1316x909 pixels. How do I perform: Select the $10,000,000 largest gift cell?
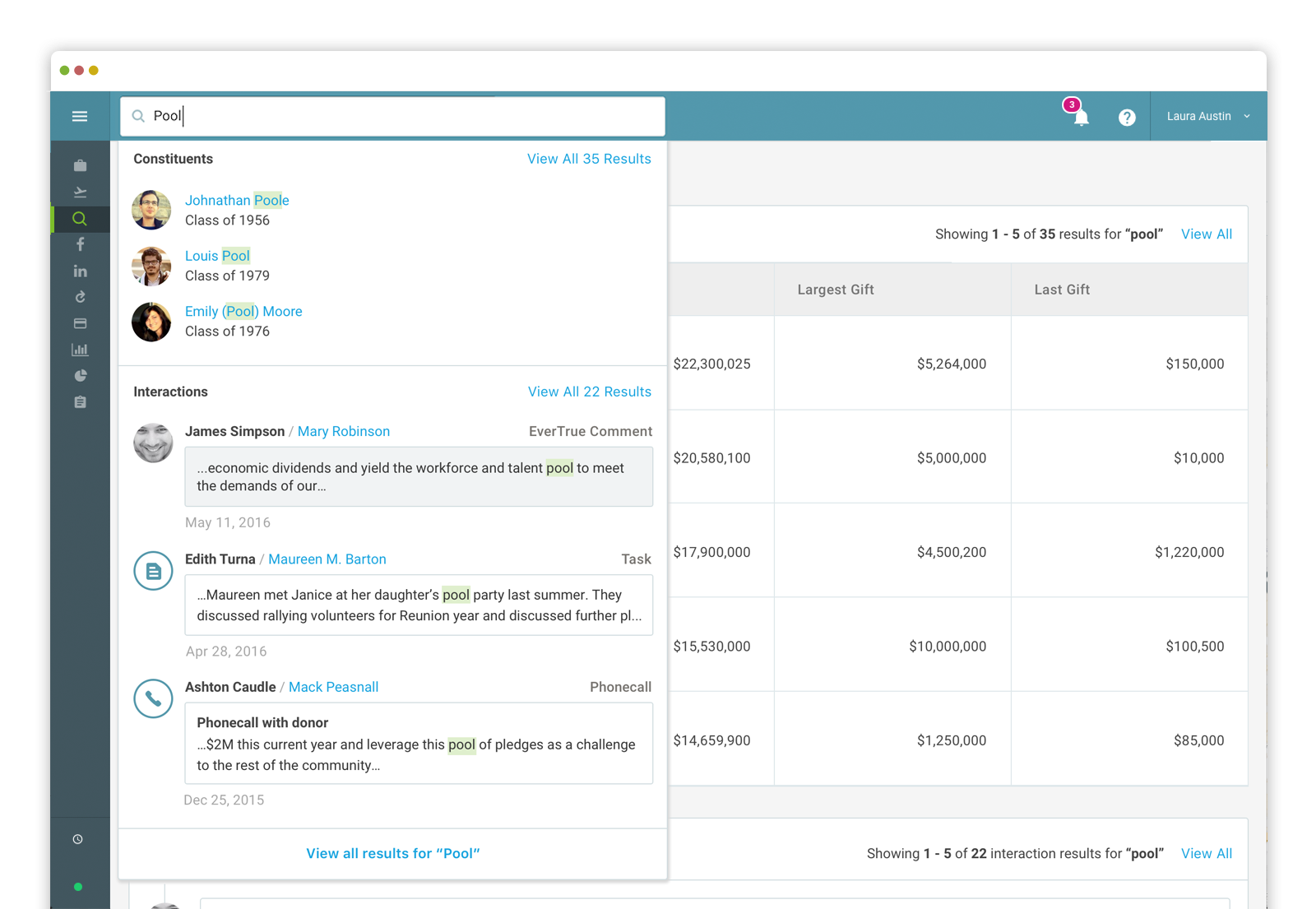tap(948, 646)
